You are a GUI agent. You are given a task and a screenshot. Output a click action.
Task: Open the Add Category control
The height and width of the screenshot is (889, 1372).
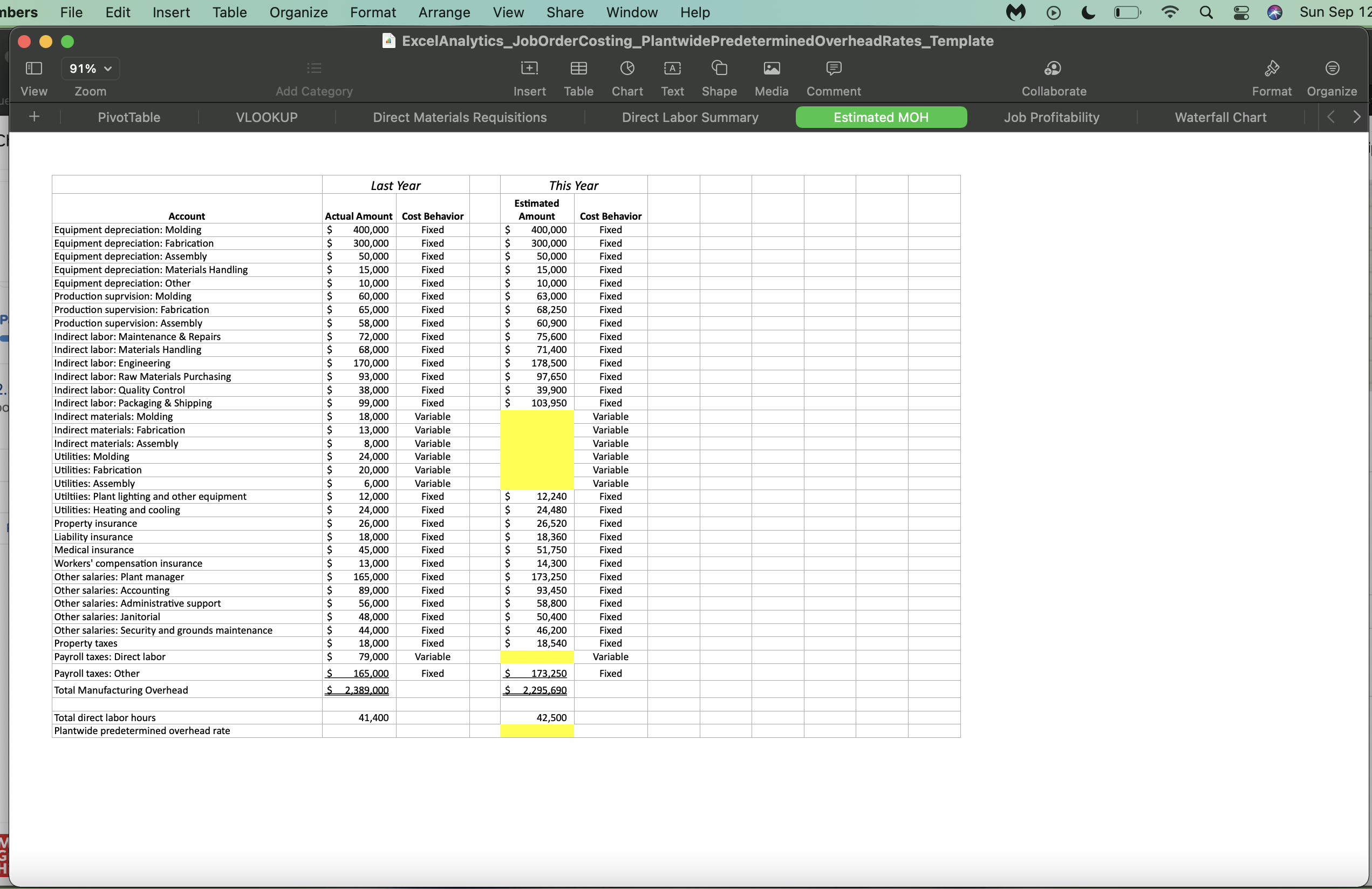coord(313,78)
